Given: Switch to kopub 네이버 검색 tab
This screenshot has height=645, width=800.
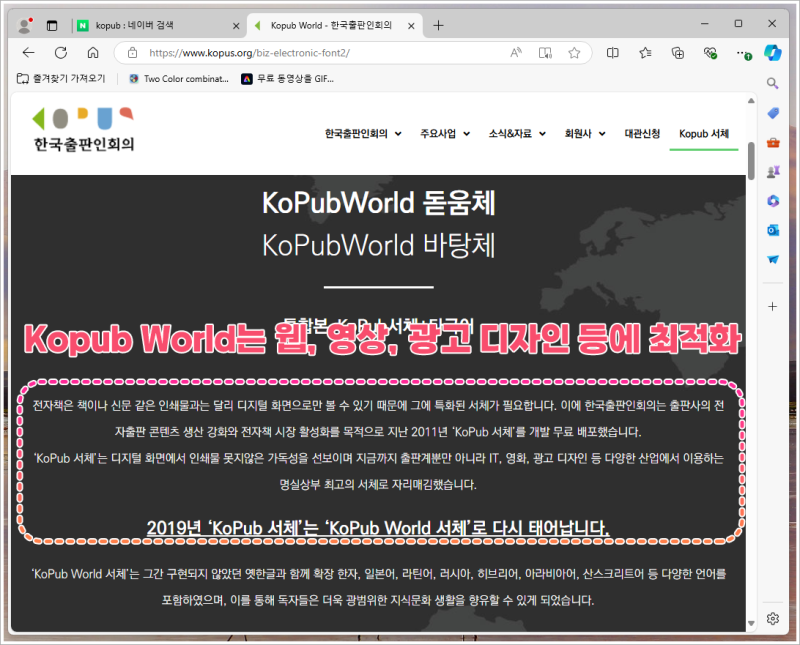Looking at the screenshot, I should [157, 26].
